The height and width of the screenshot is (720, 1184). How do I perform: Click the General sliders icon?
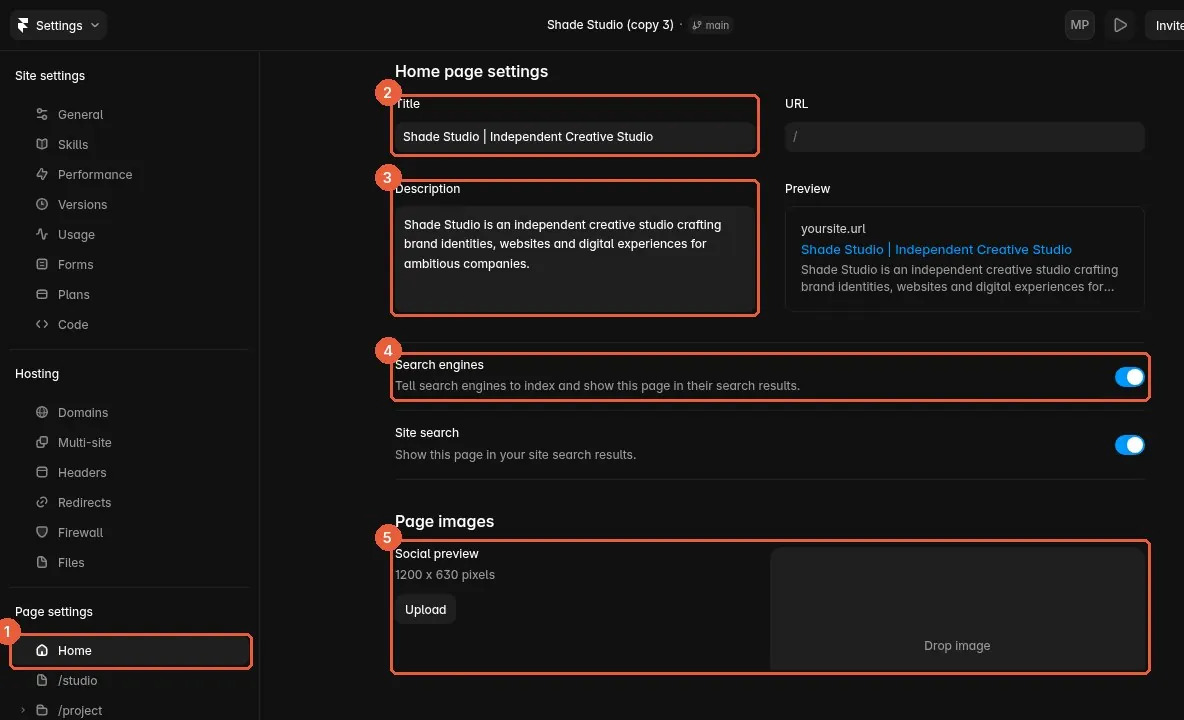42,114
